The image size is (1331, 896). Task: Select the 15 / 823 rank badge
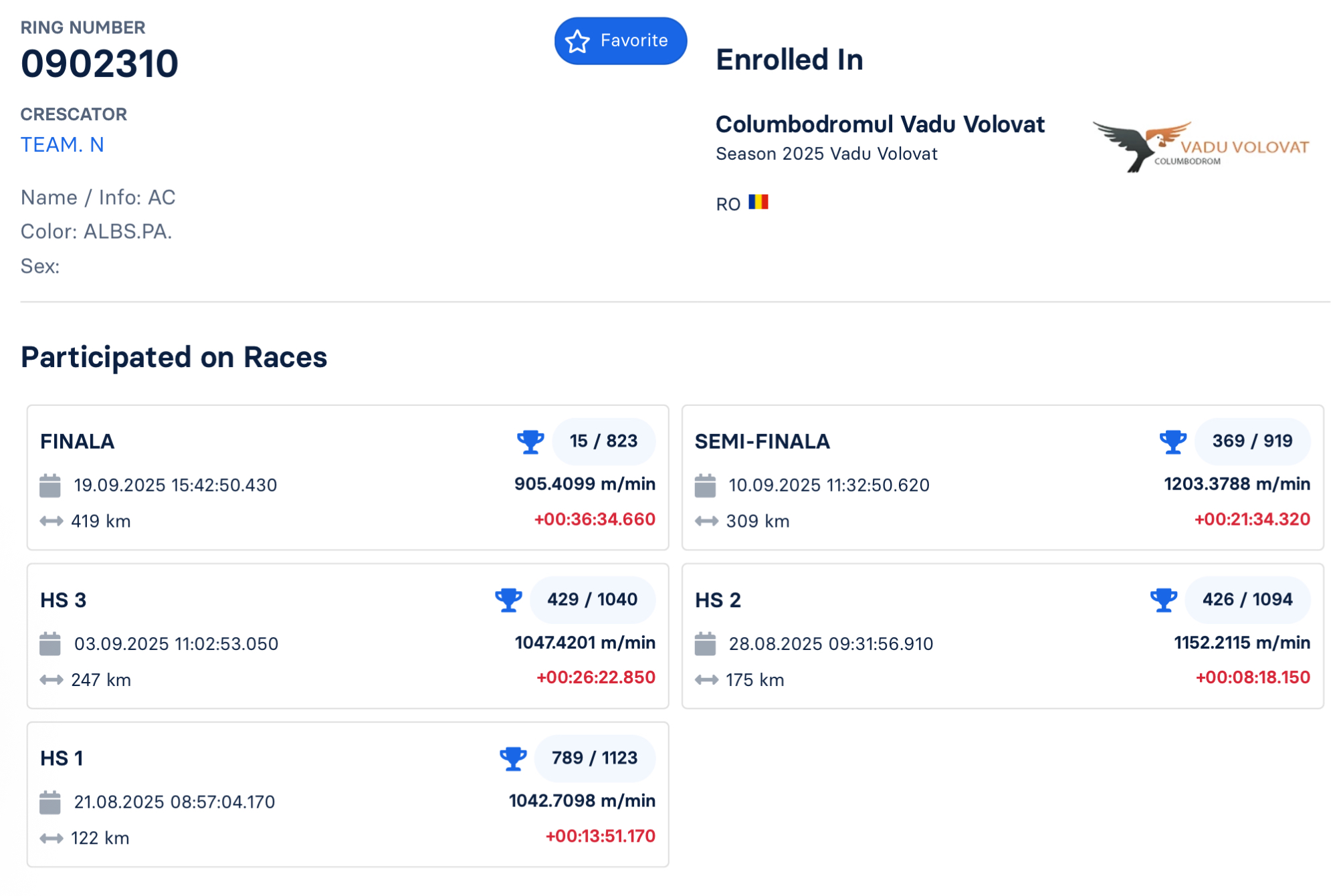(x=603, y=441)
